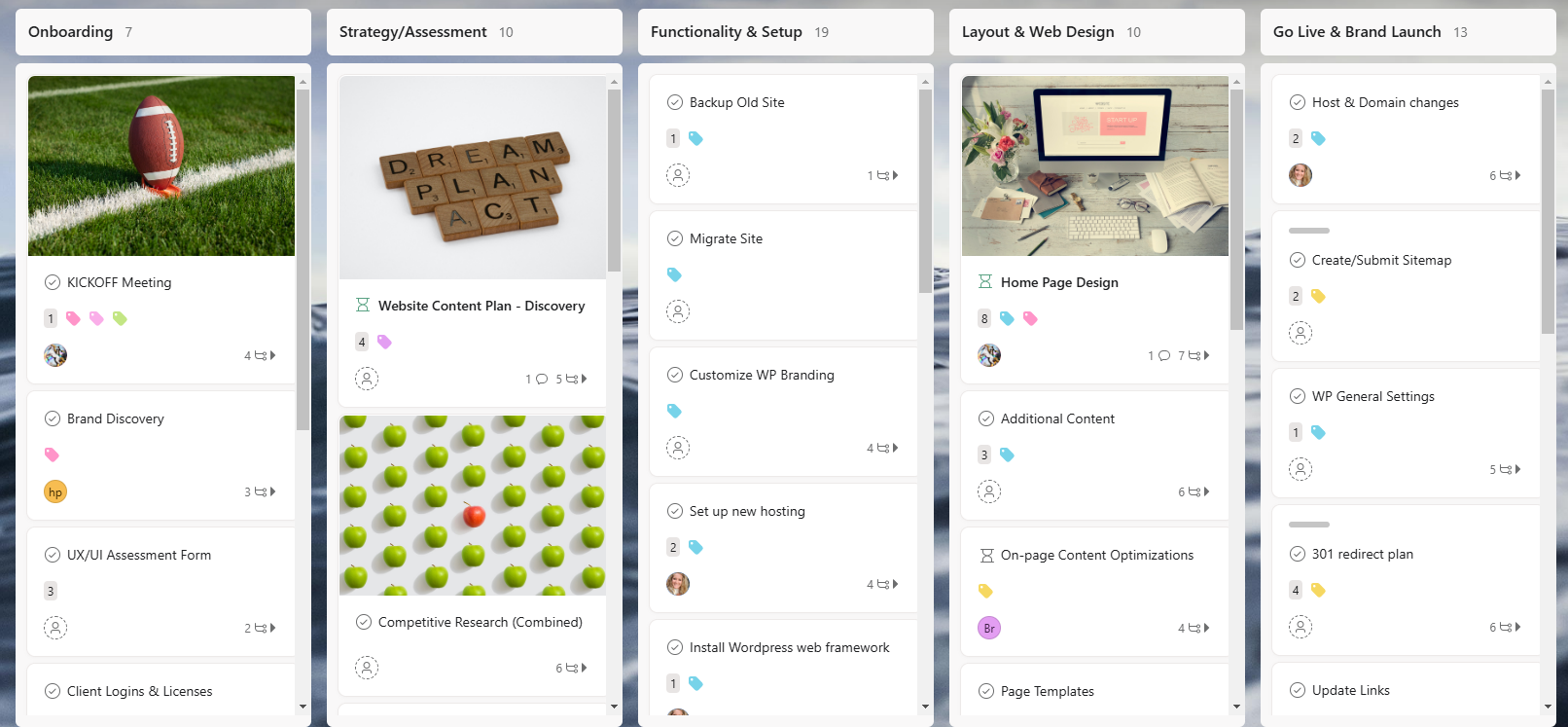The image size is (1568, 727).
Task: Open Dream Plan Act scrabble tiles image
Action: click(x=473, y=177)
